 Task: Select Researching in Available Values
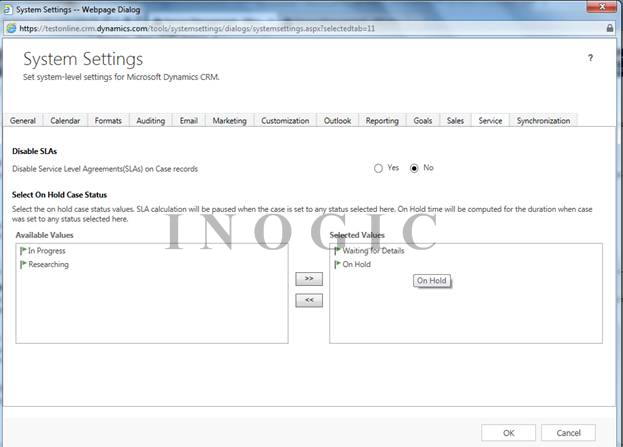48,264
